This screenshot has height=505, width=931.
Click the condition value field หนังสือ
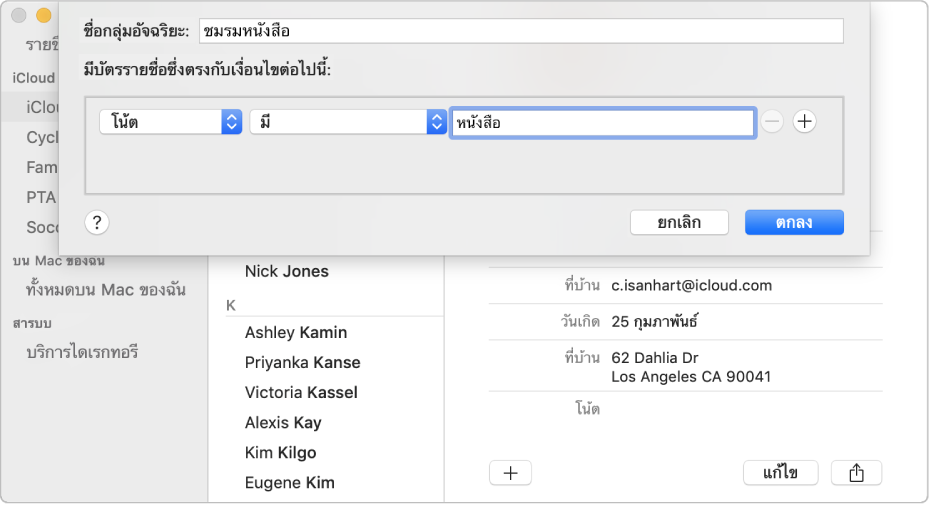(603, 122)
